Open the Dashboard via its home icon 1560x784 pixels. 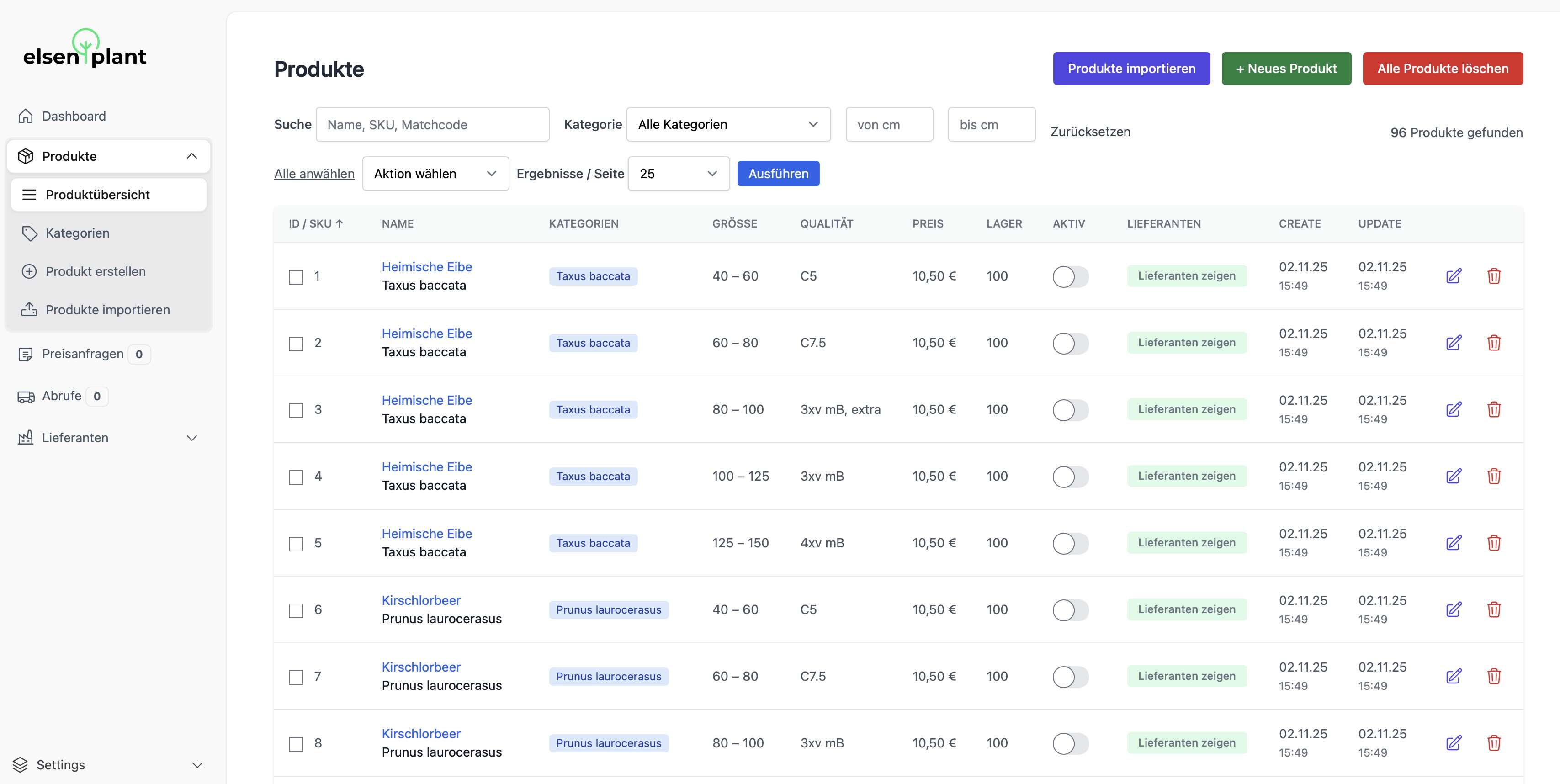click(27, 116)
